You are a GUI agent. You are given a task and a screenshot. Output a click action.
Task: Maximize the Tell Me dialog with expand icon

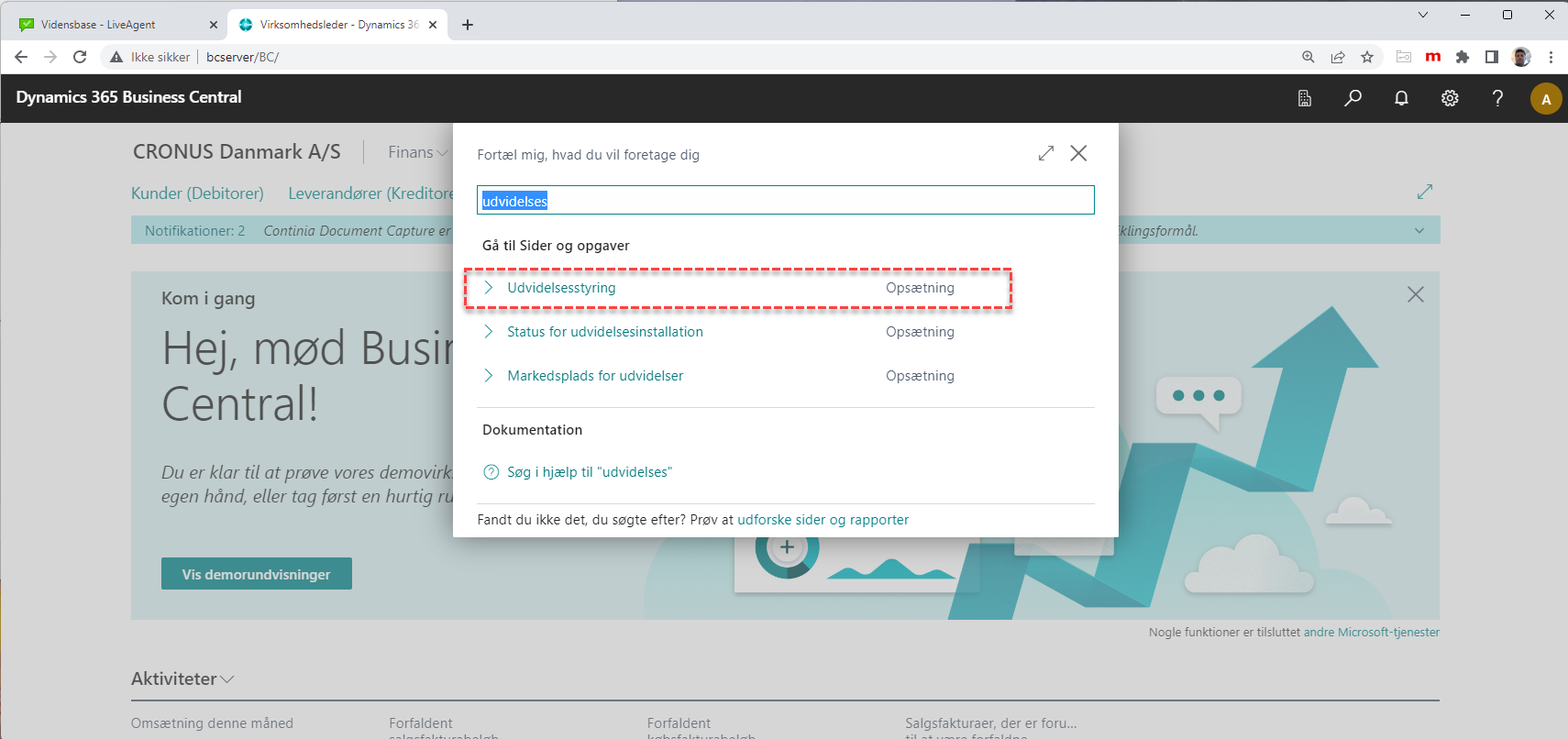click(1046, 153)
